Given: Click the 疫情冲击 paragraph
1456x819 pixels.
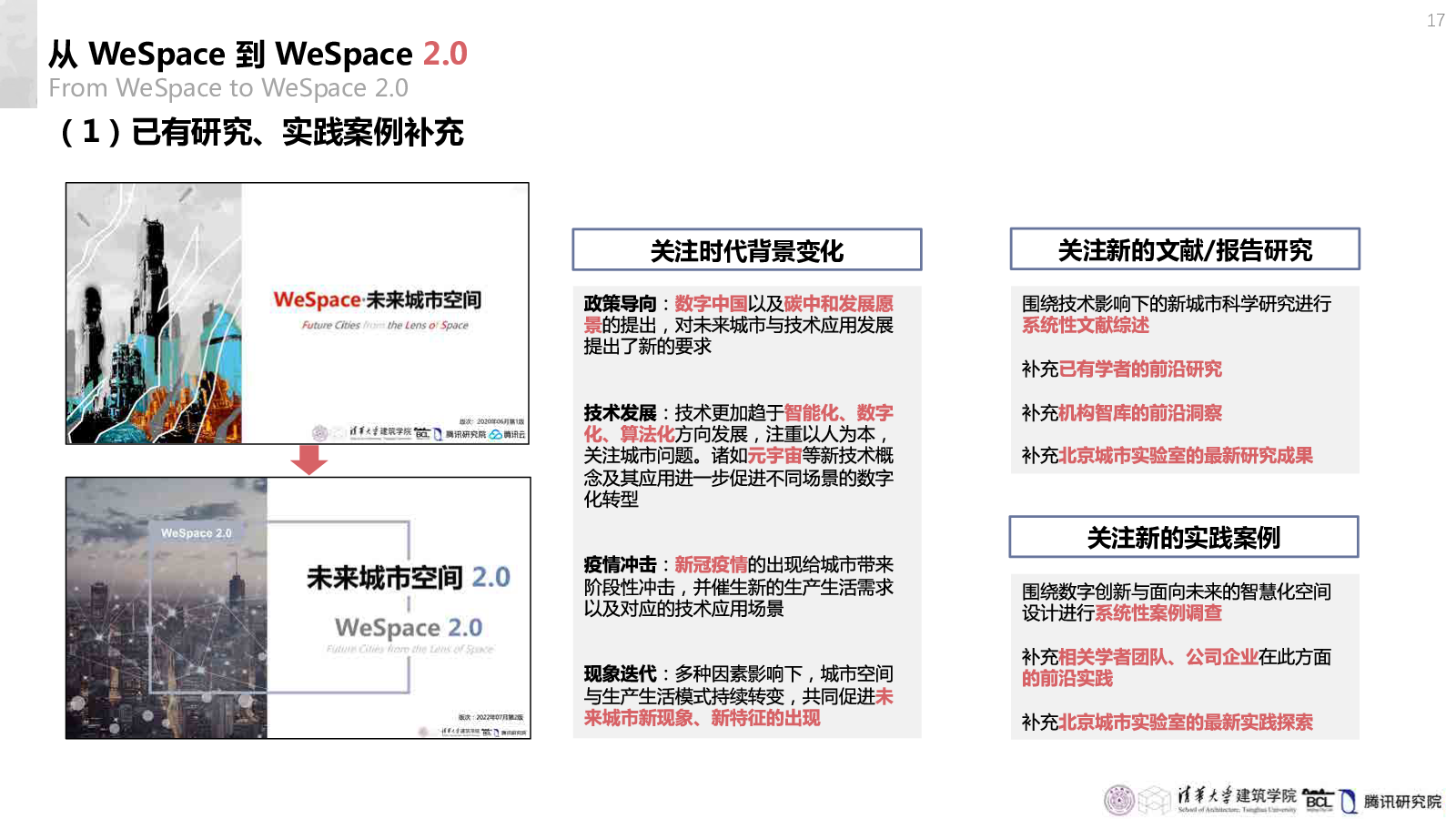Looking at the screenshot, I should coord(739,587).
